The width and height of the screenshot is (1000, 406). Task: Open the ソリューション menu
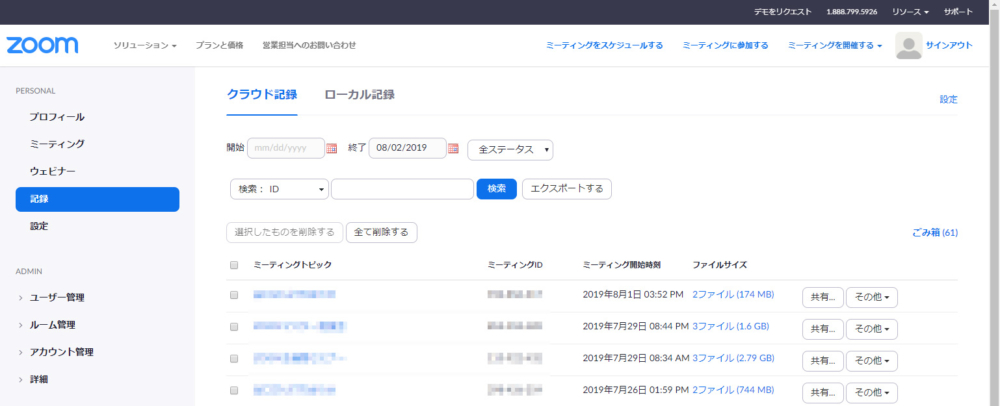pos(144,46)
